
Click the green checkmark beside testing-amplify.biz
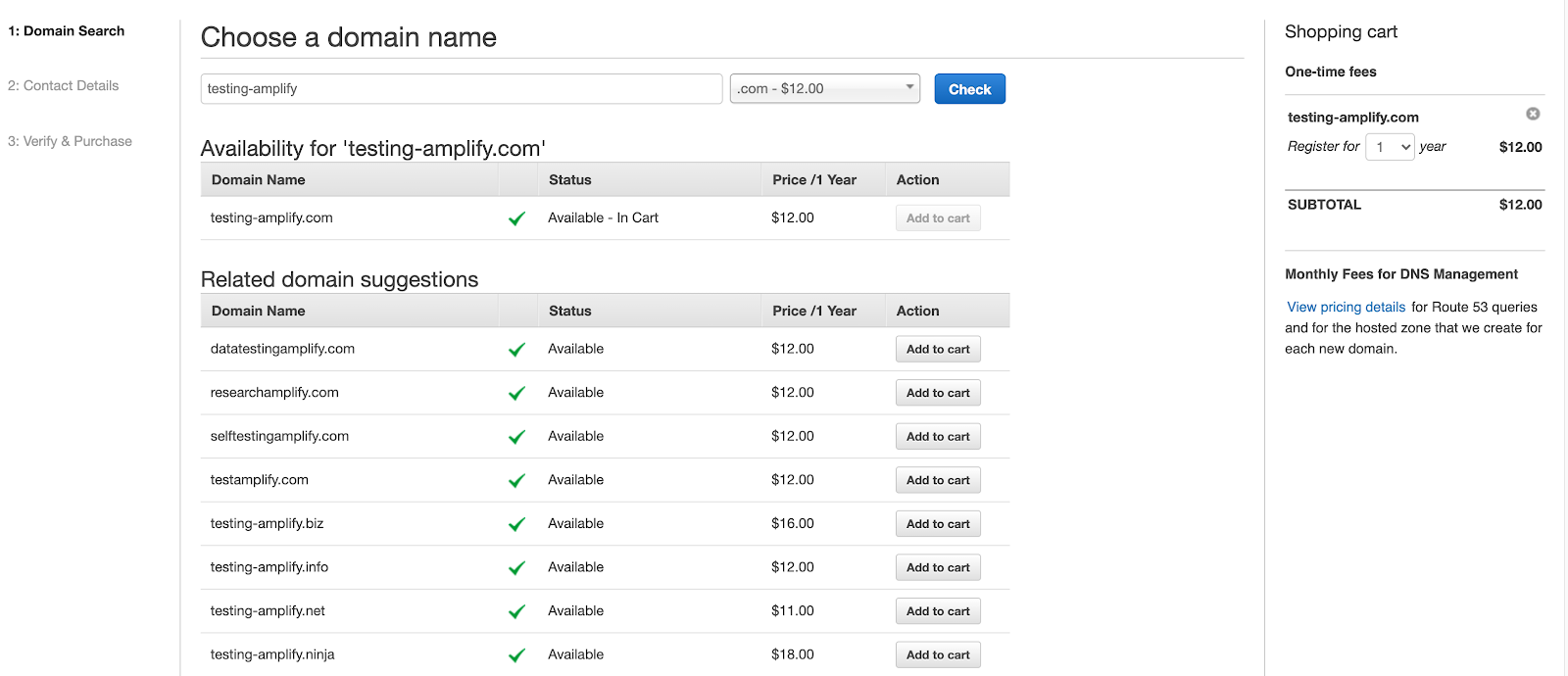[x=516, y=524]
